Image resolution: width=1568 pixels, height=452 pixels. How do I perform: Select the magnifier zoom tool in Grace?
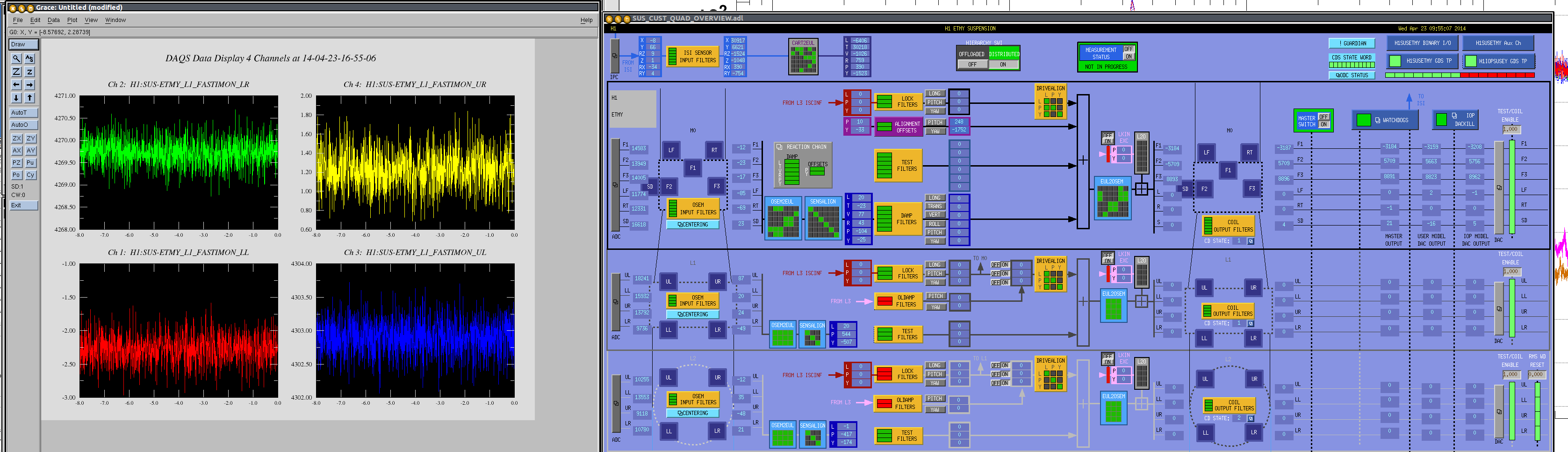16,58
